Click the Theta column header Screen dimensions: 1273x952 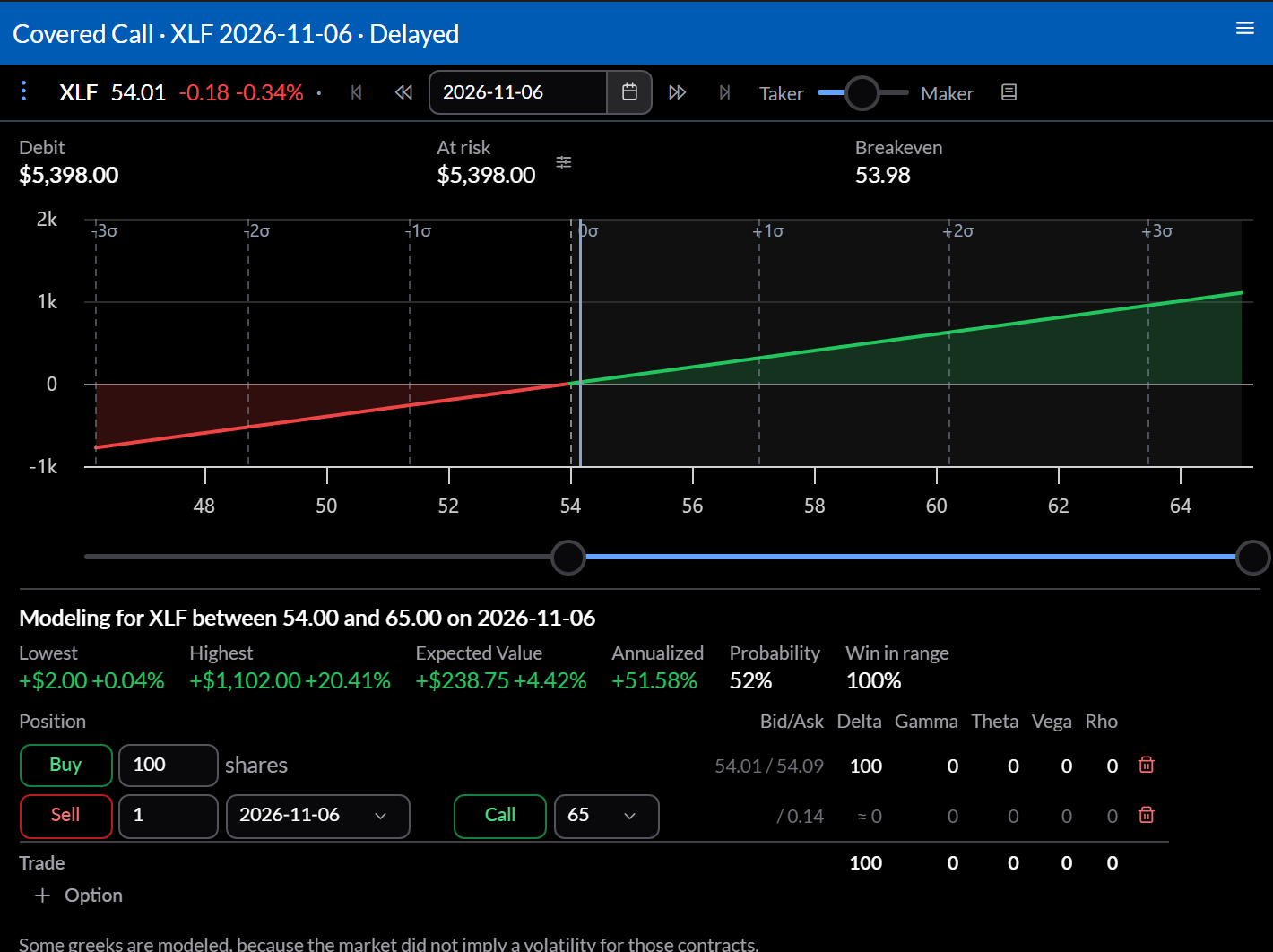pos(995,722)
